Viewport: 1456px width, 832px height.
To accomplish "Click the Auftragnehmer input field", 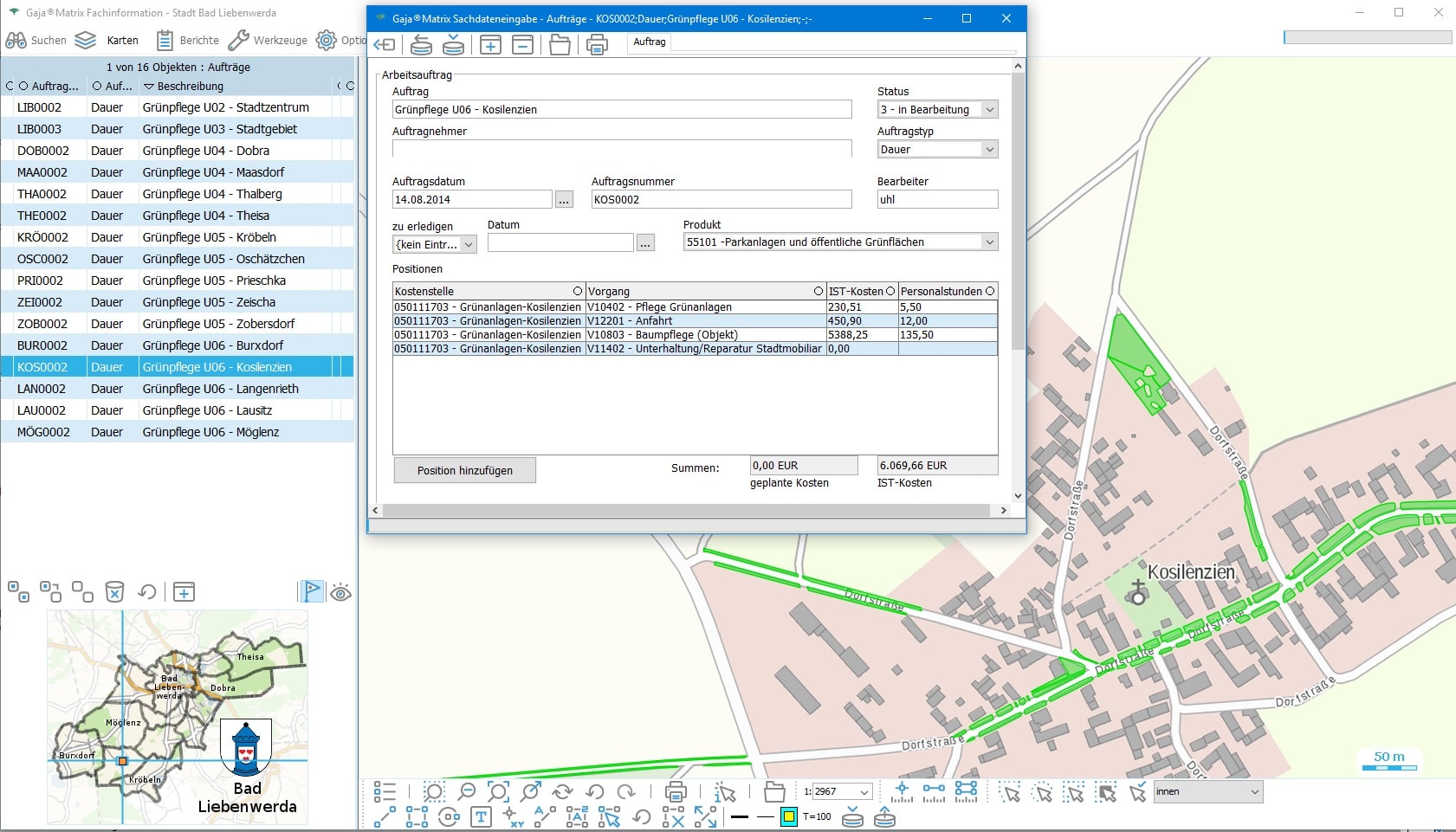I will click(621, 149).
